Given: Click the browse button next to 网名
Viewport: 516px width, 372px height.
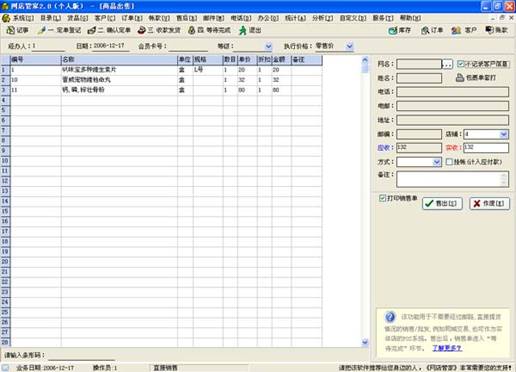Looking at the screenshot, I should click(x=447, y=64).
